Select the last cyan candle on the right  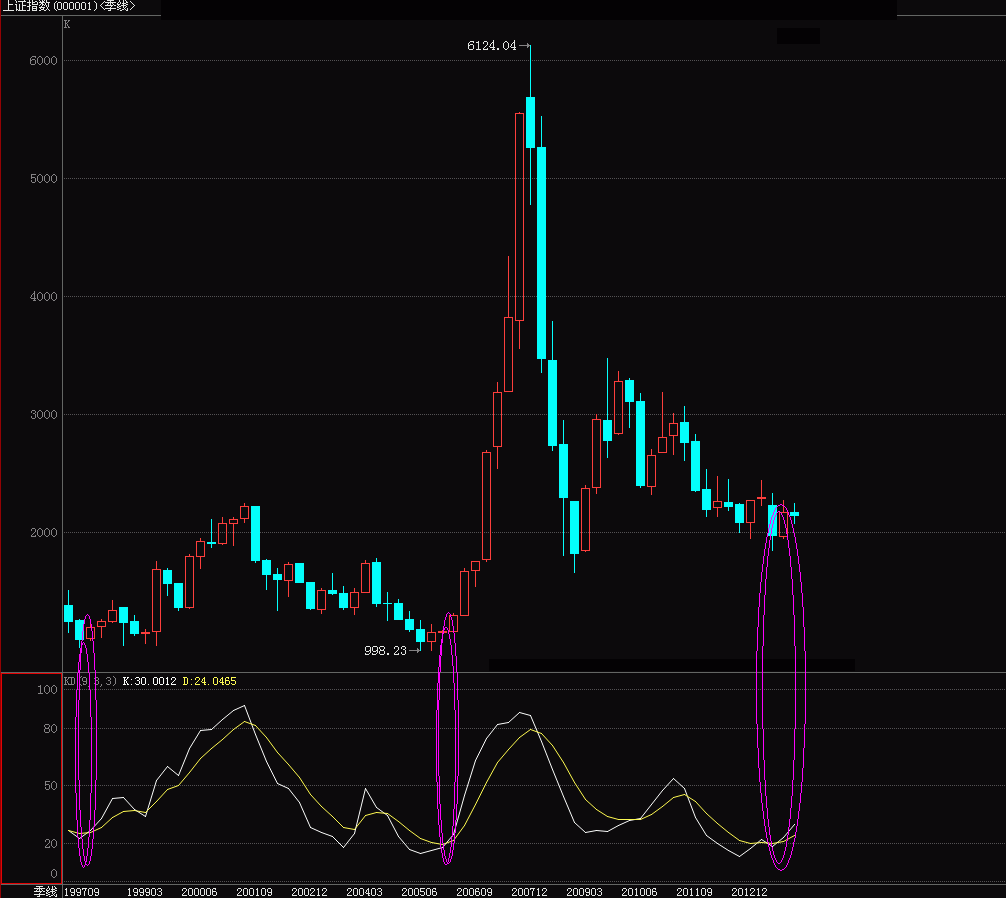(794, 514)
